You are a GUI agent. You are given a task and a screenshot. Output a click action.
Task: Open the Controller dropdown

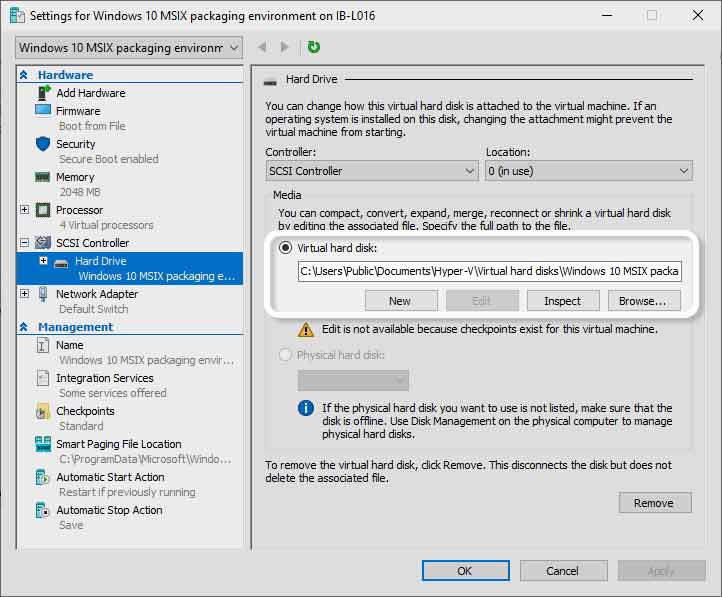[372, 171]
